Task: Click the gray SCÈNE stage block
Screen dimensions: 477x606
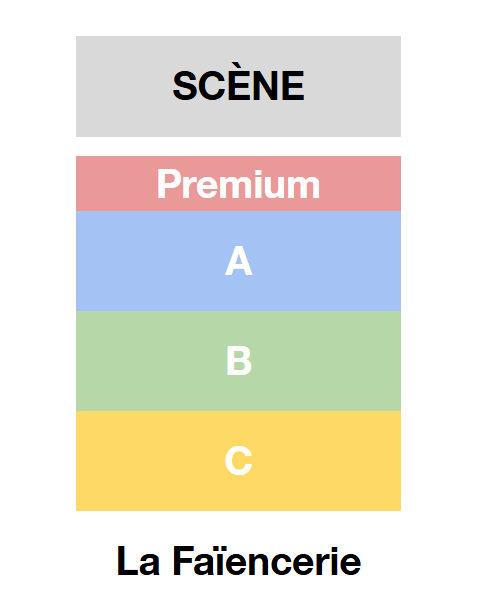Action: pyautogui.click(x=238, y=87)
